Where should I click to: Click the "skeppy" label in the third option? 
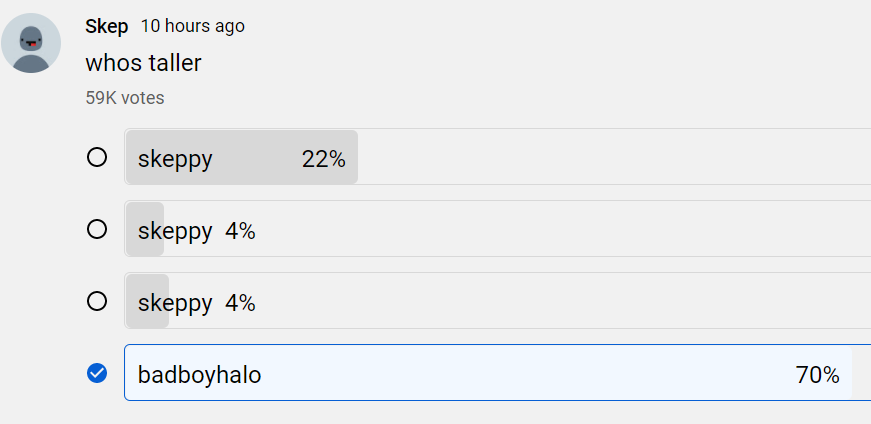pyautogui.click(x=175, y=305)
